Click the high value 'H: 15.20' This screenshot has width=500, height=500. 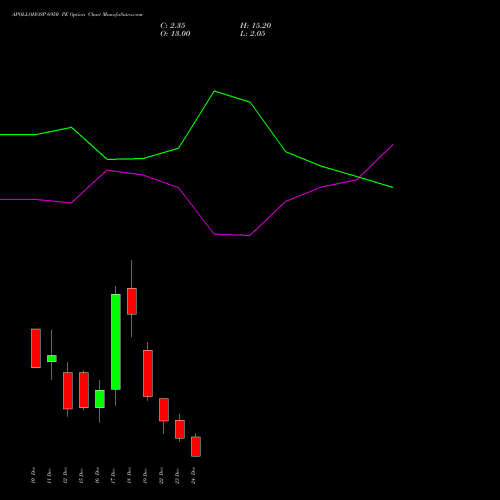(256, 26)
